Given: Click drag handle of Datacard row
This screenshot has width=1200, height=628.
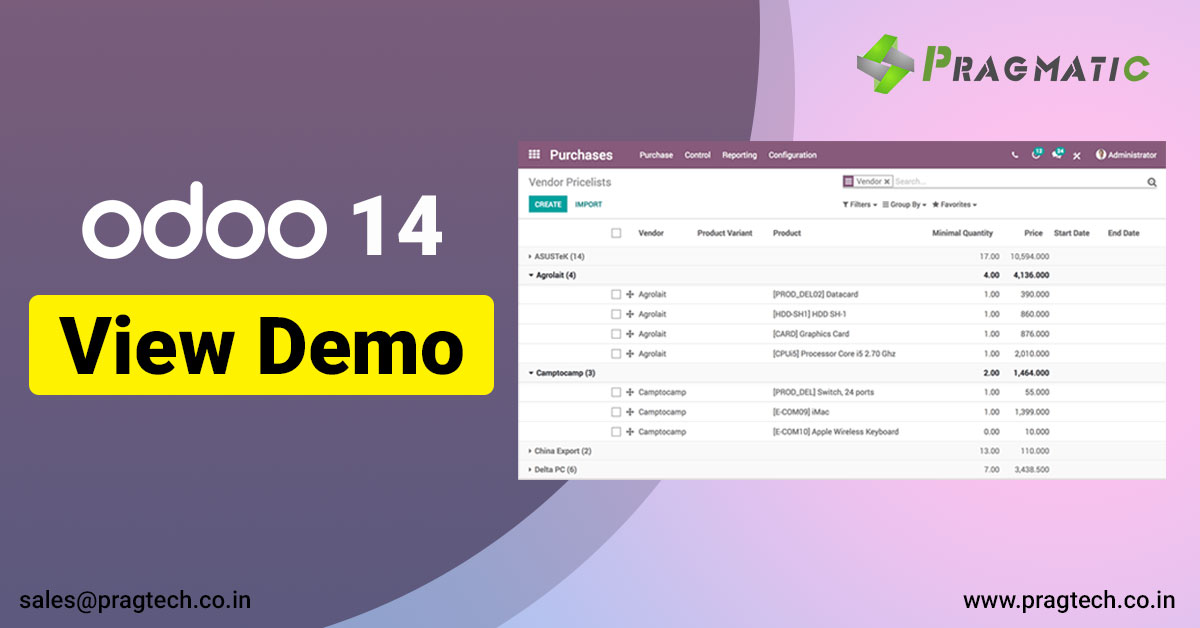Looking at the screenshot, I should [x=630, y=295].
